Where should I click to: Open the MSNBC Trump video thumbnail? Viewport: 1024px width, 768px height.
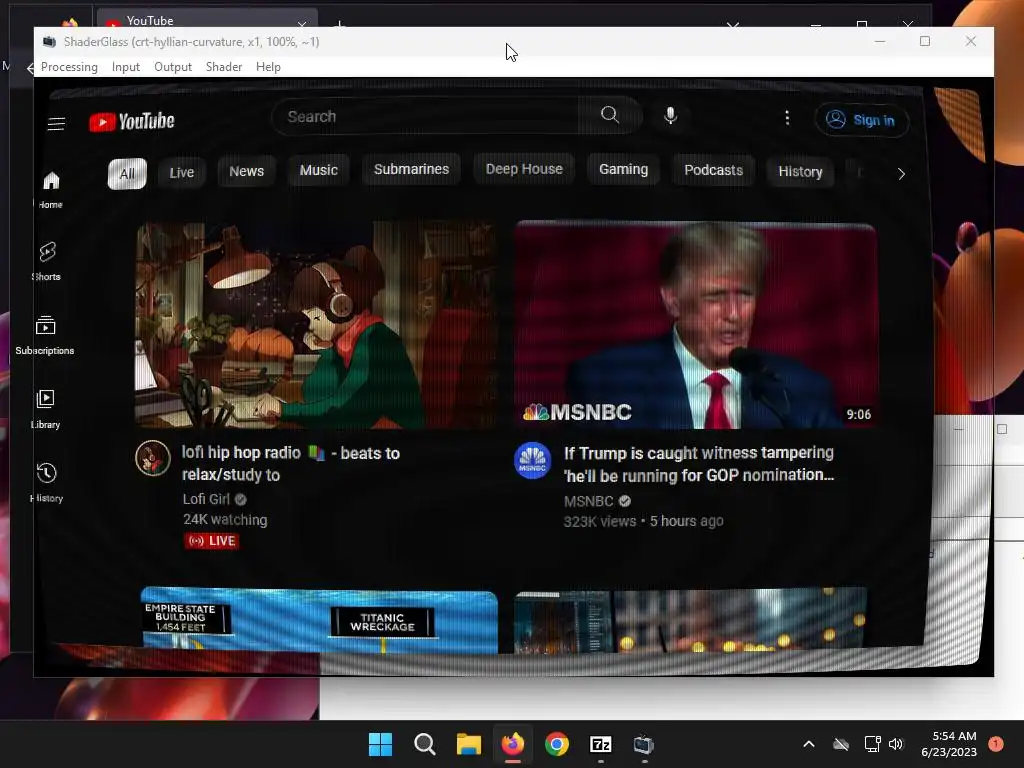pyautogui.click(x=696, y=325)
